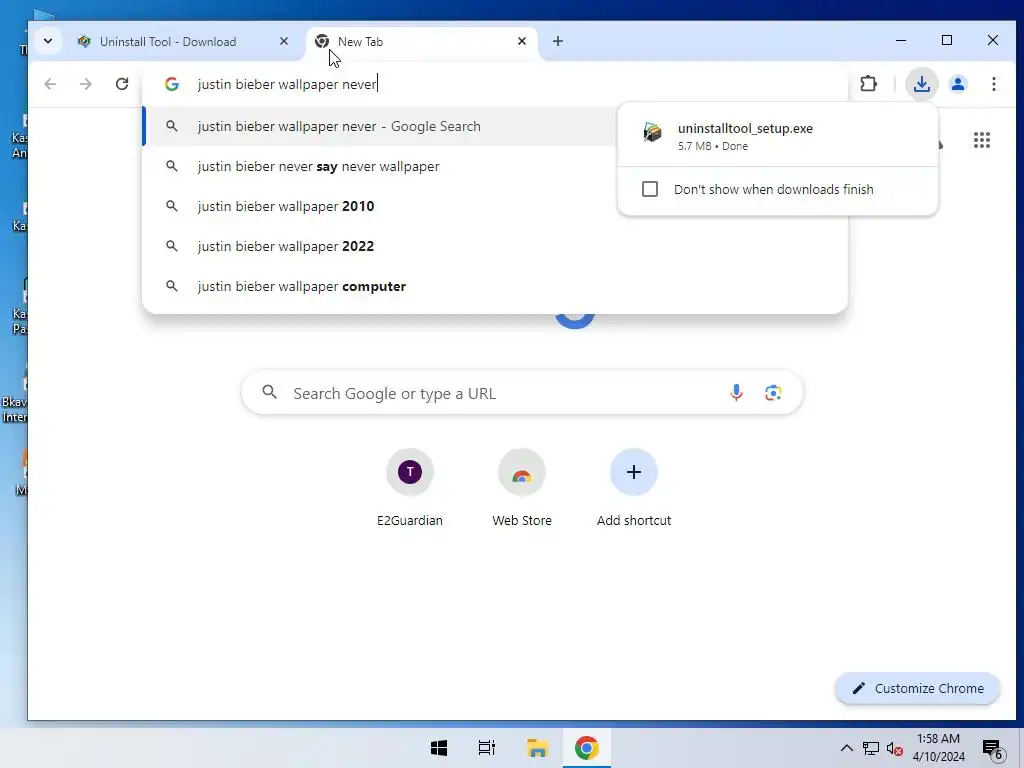Choose 'justin bieber wallpaper 2010' suggestion
Image resolution: width=1024 pixels, height=768 pixels.
494,206
